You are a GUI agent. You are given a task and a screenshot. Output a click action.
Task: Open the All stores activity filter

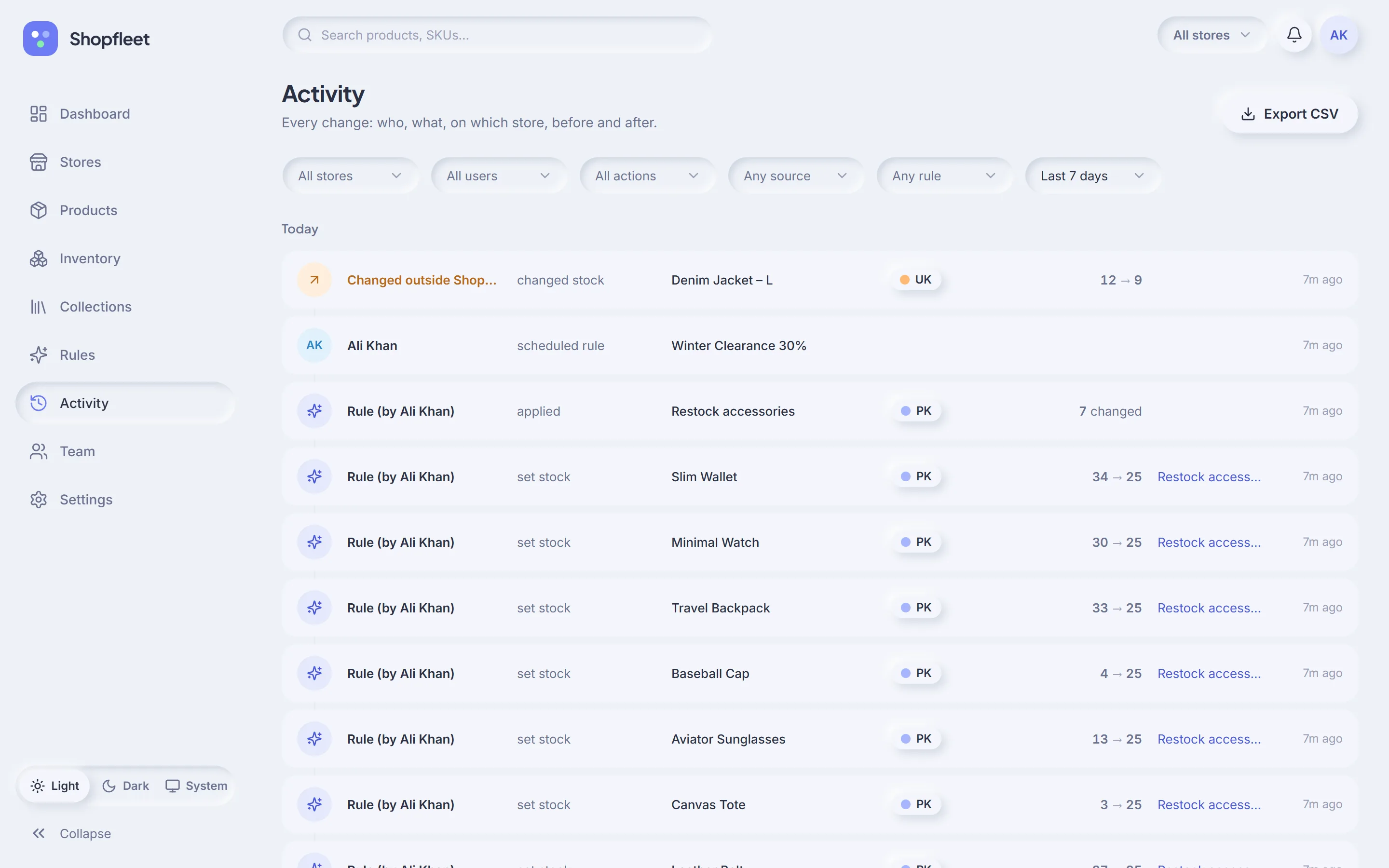coord(350,176)
